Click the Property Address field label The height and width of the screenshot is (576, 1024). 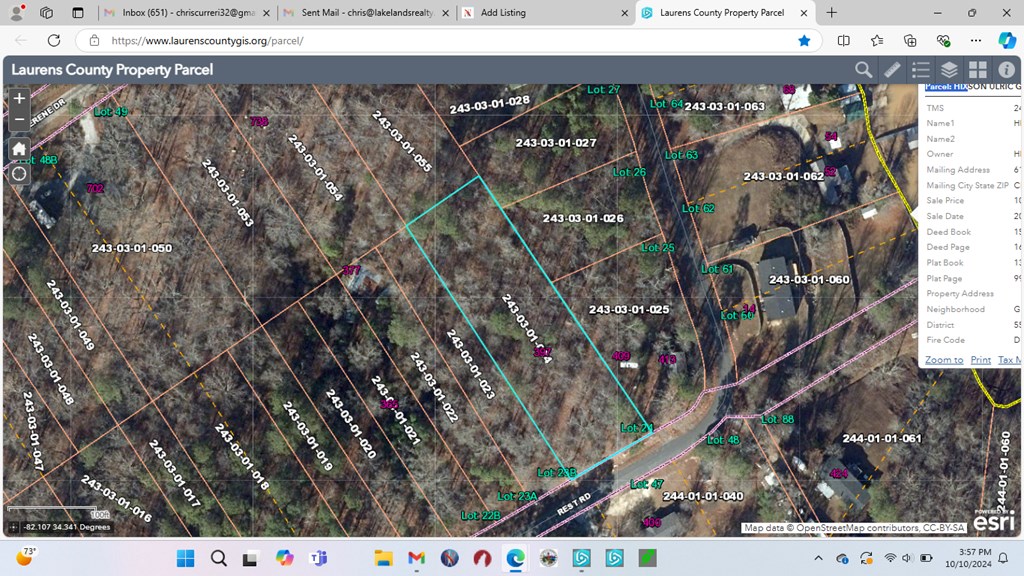click(x=960, y=294)
